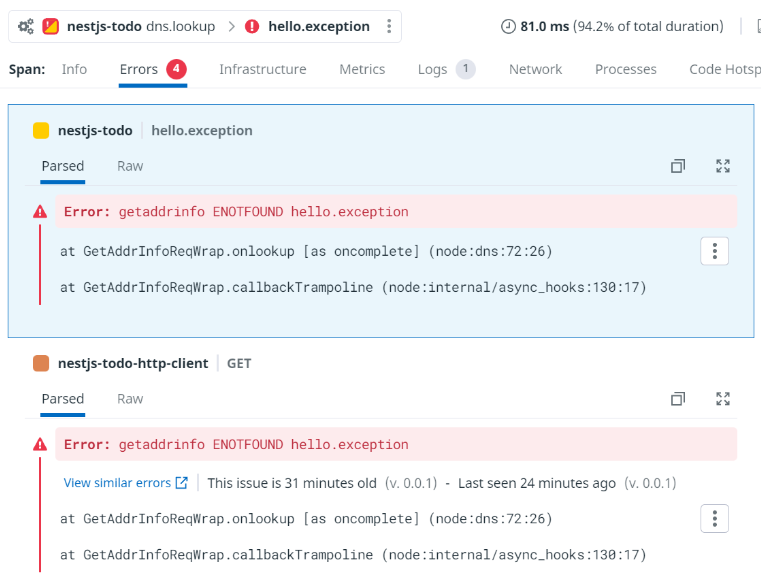Click warning triangle in nestjs-todo-http-client error

point(40,444)
